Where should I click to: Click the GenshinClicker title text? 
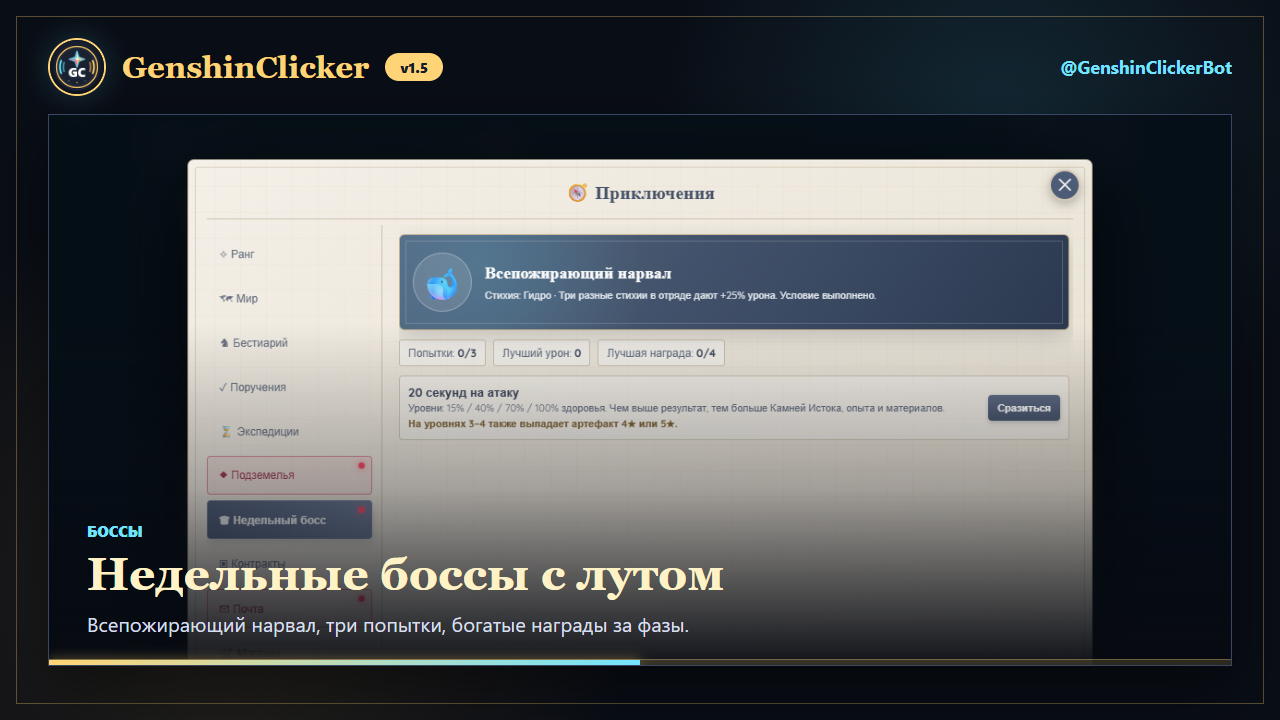click(x=245, y=68)
